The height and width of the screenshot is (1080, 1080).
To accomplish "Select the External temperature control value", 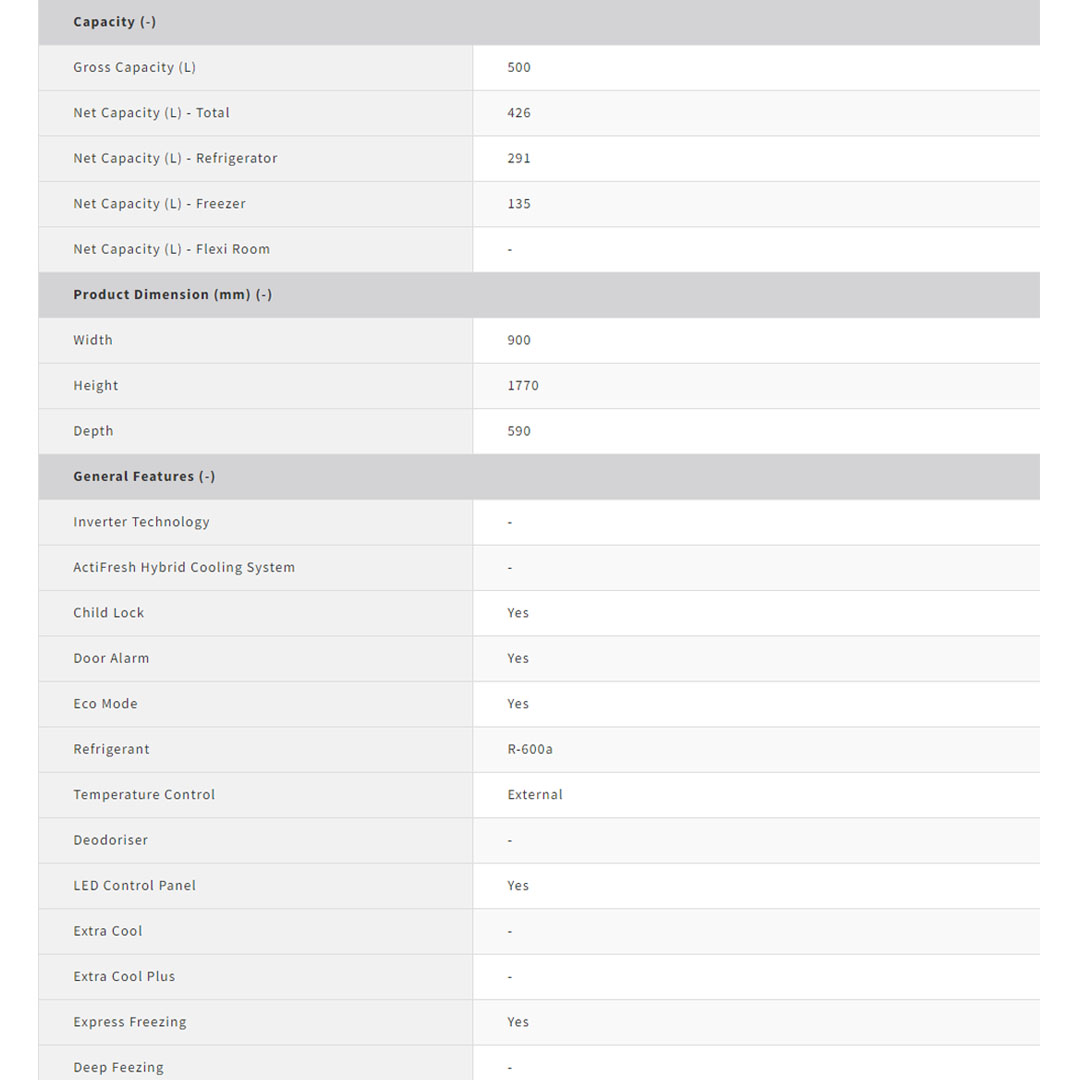I will [x=535, y=795].
